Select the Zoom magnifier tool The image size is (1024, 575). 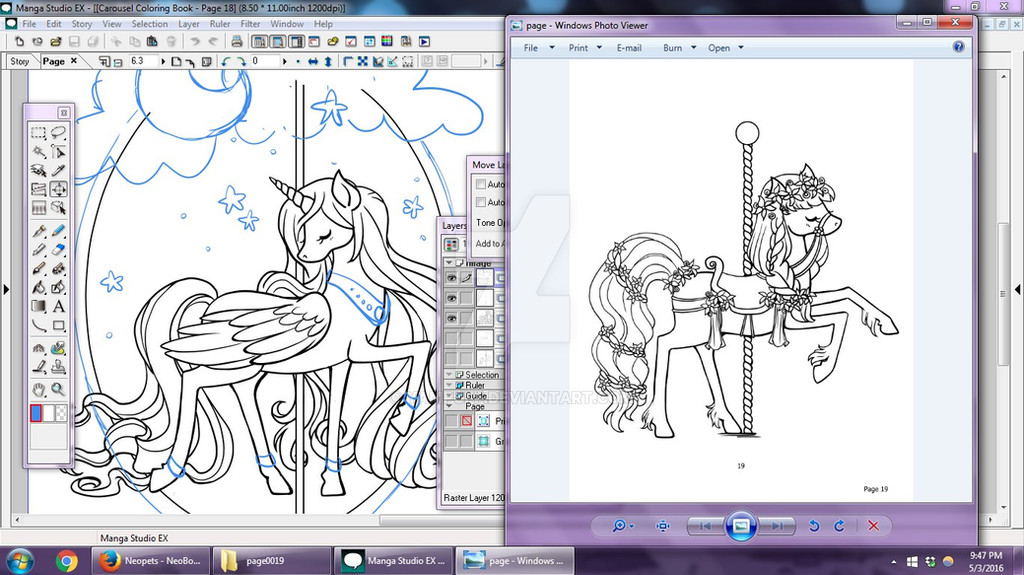point(58,389)
